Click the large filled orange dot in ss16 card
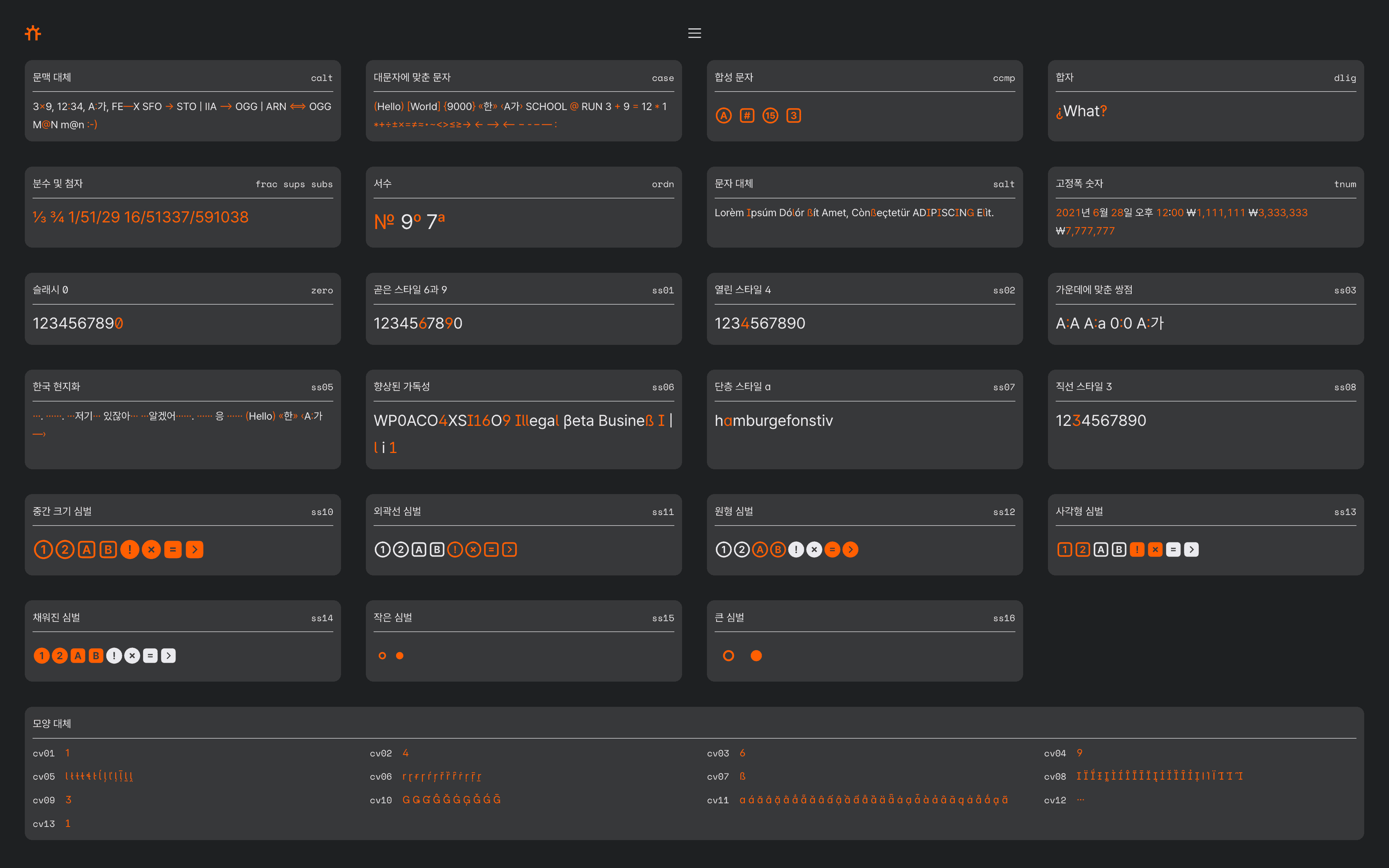The height and width of the screenshot is (868, 1389). pos(757,656)
